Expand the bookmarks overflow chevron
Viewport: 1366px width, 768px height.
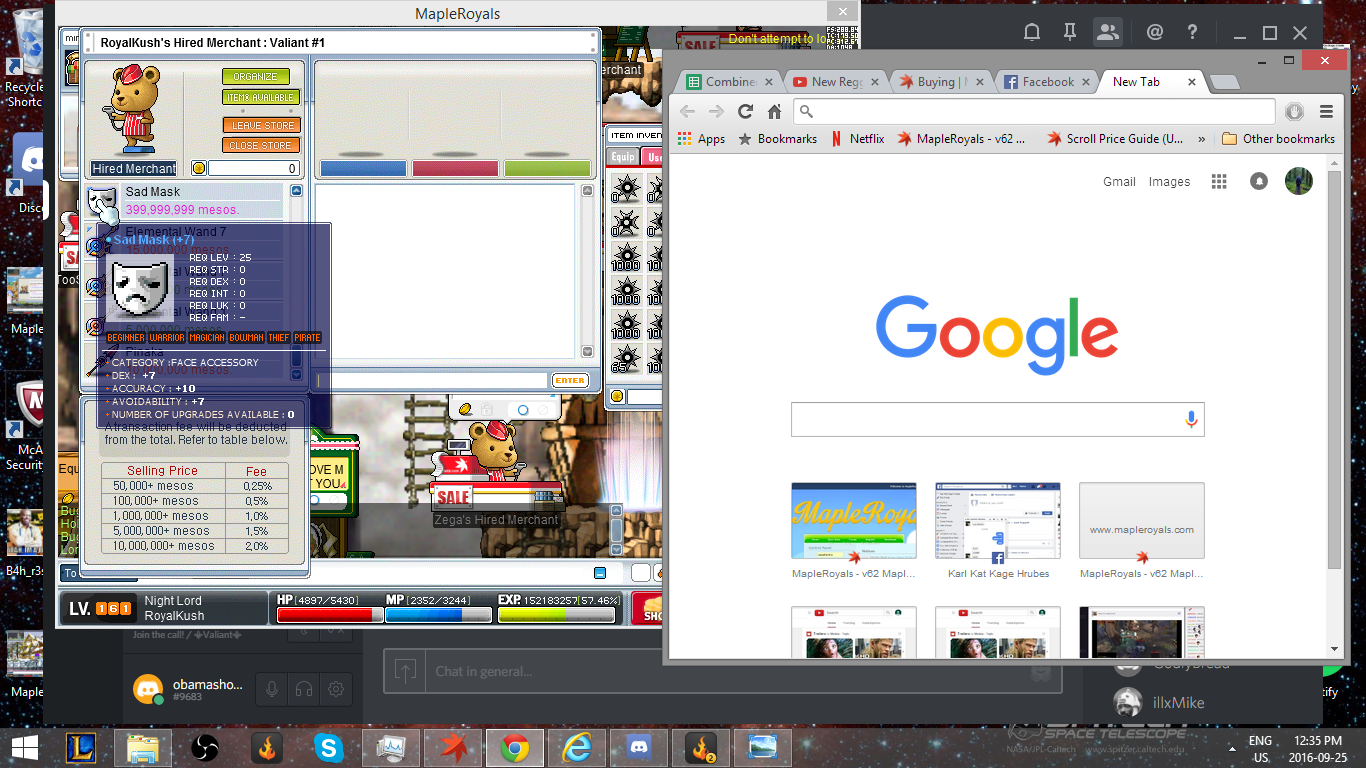(x=1201, y=139)
